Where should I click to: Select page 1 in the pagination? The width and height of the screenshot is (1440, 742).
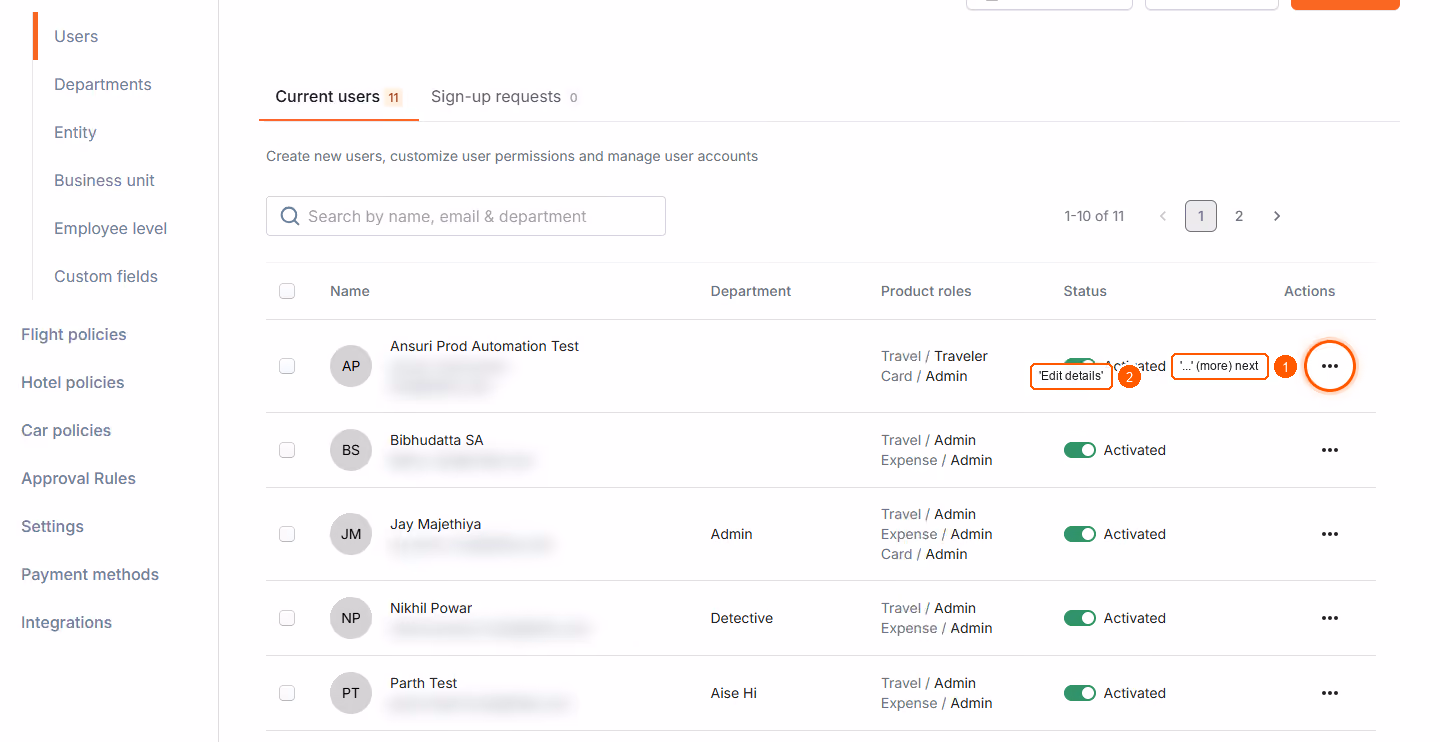[1201, 216]
